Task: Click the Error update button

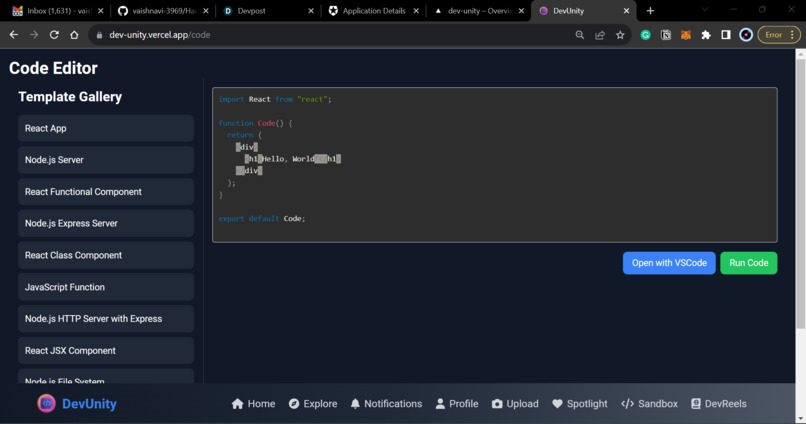Action: (779, 35)
